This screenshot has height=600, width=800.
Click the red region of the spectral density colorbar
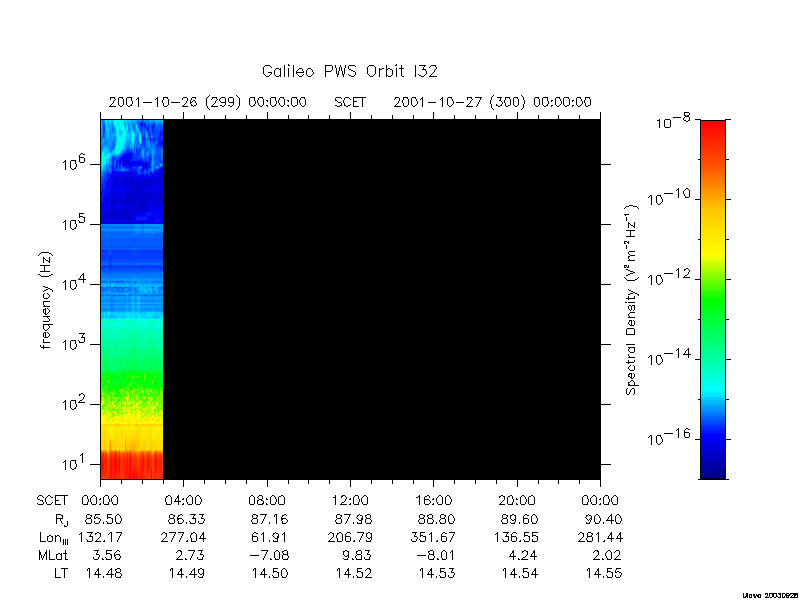point(713,140)
